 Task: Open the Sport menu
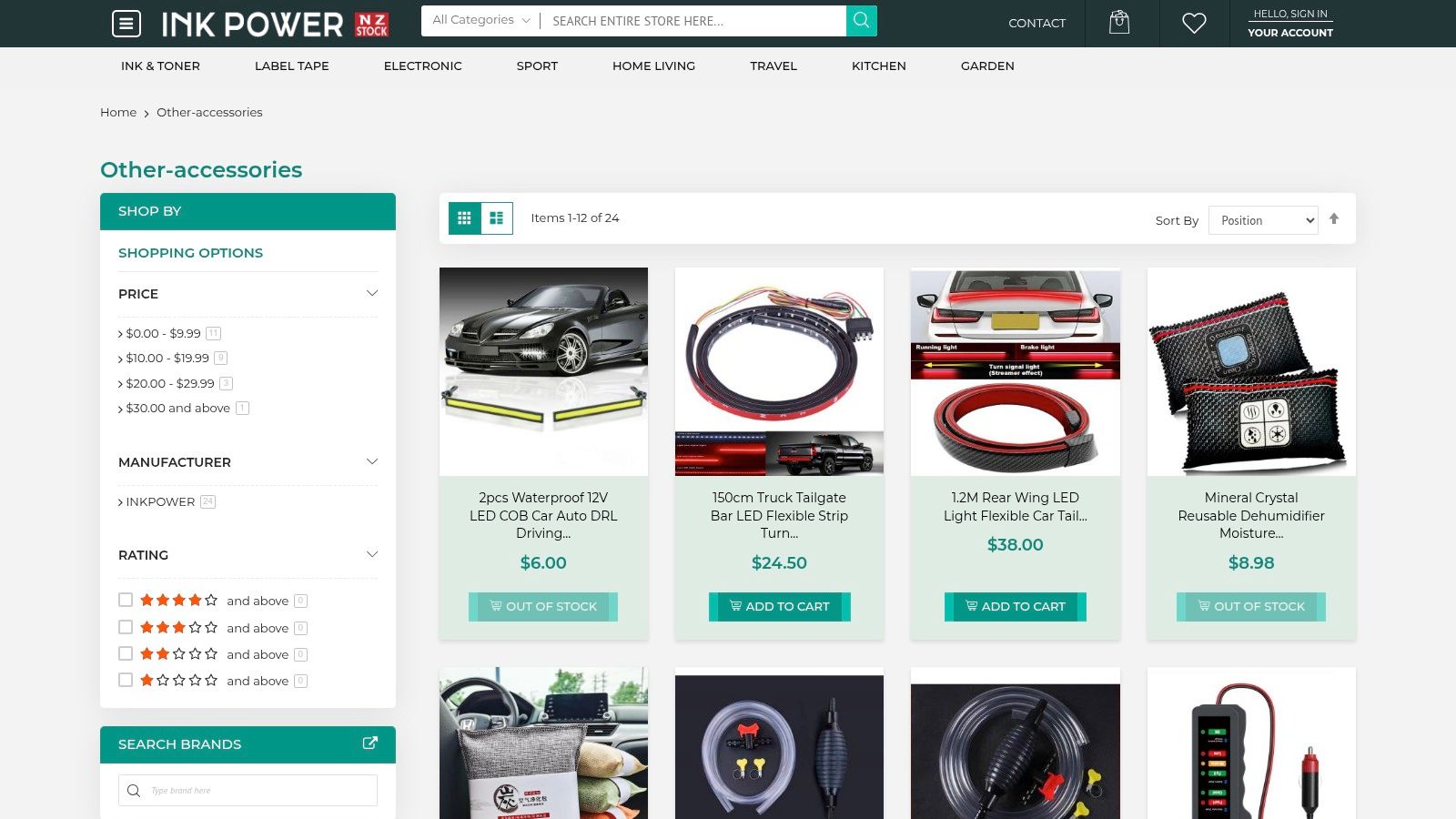point(537,66)
